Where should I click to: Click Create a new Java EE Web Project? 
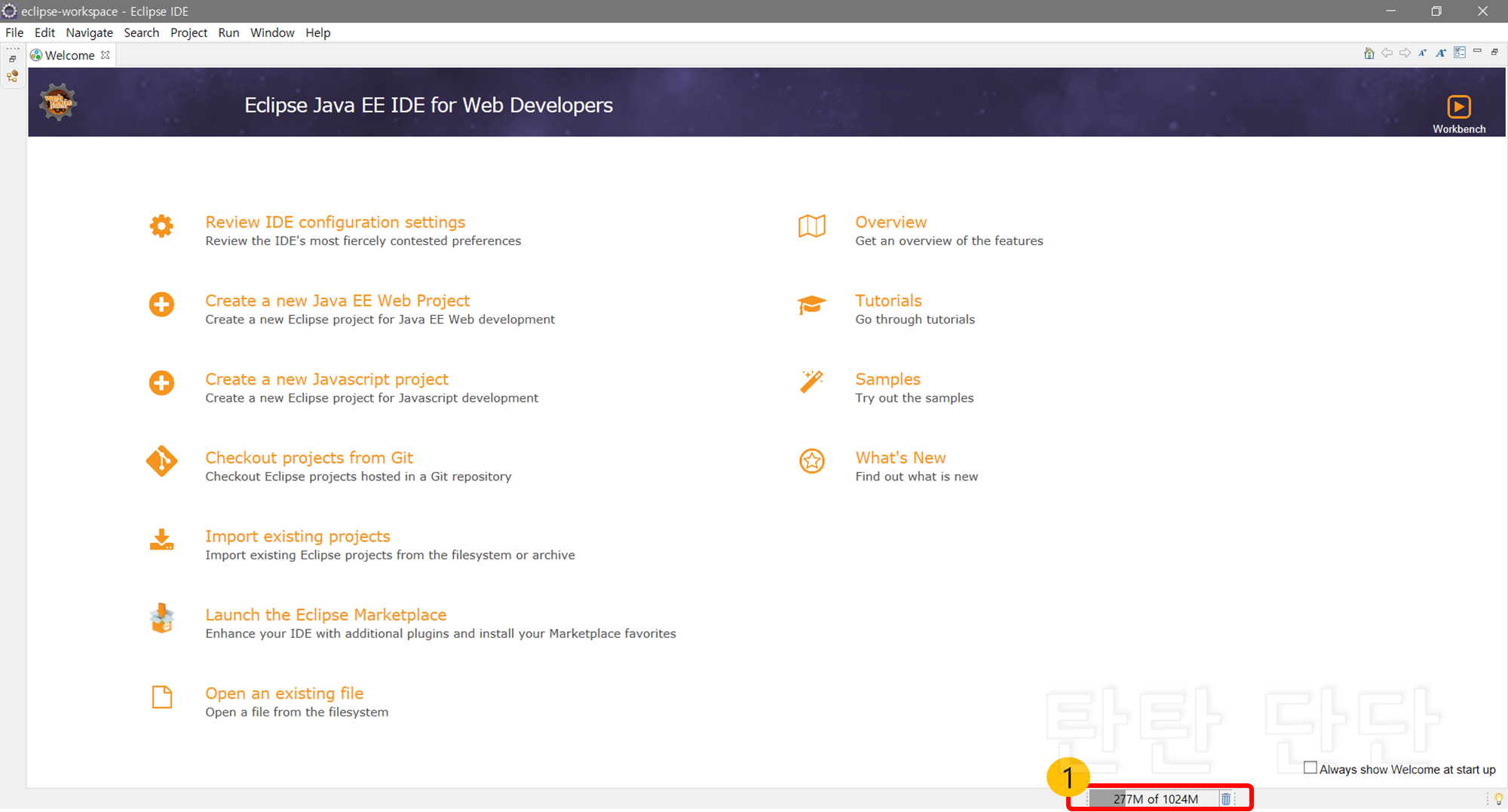coord(337,301)
